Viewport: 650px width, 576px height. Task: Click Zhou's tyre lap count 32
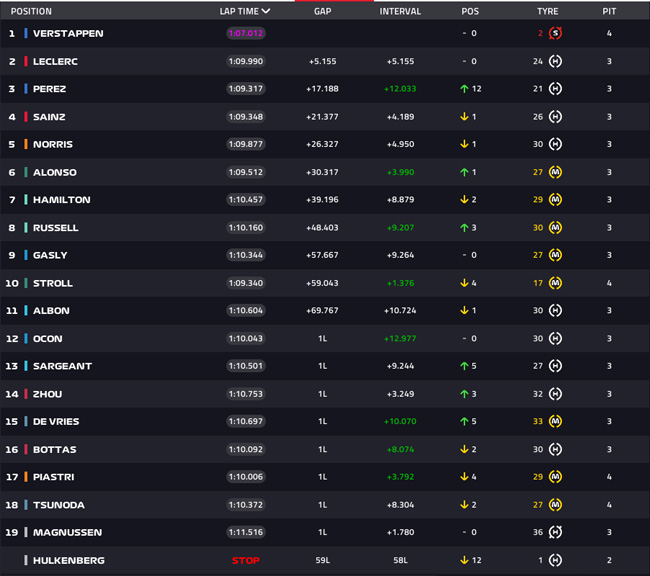tap(538, 394)
